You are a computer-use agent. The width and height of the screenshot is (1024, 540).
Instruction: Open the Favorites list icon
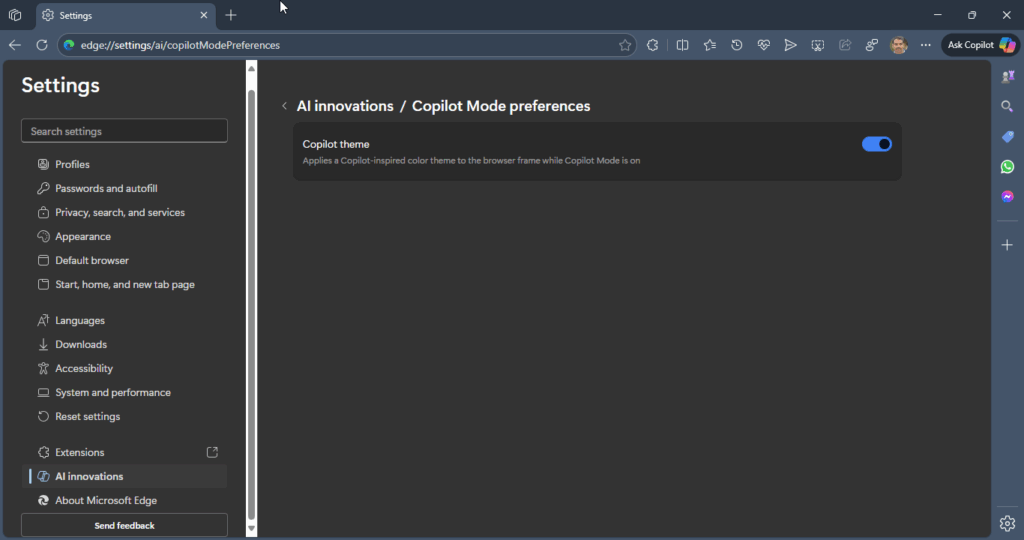pyautogui.click(x=709, y=45)
